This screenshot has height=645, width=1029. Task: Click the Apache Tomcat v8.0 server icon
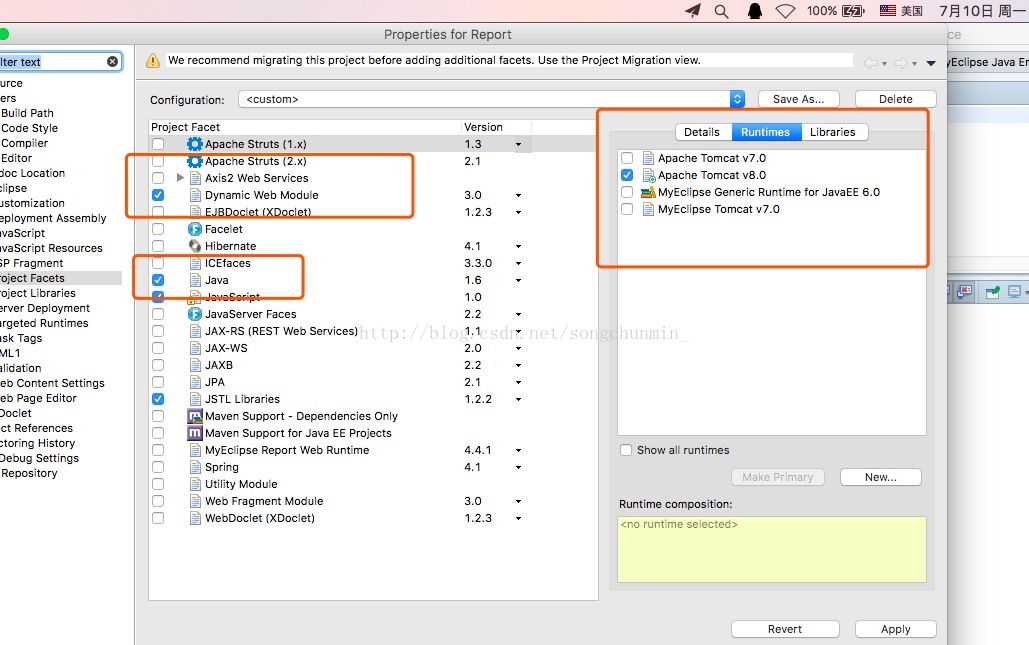(648, 175)
